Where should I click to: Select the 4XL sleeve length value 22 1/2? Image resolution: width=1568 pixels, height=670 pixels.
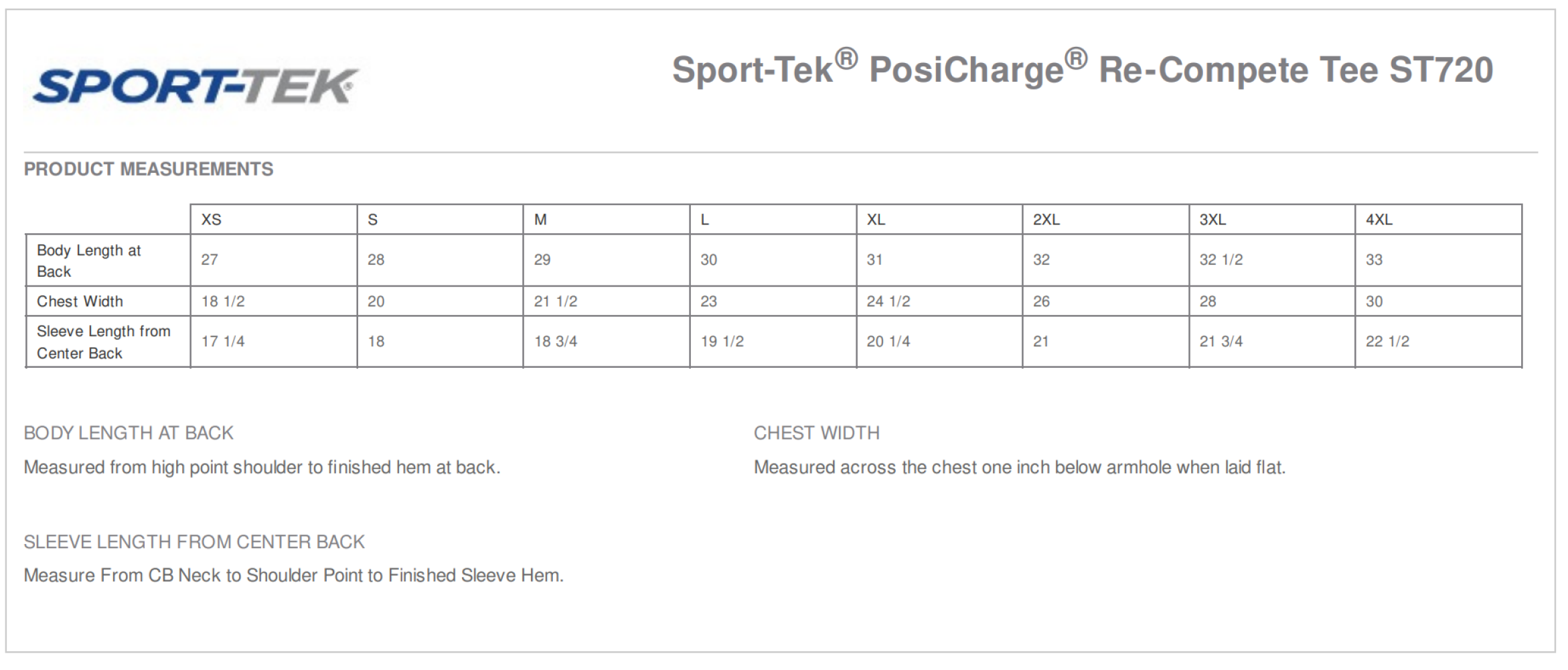(1387, 342)
